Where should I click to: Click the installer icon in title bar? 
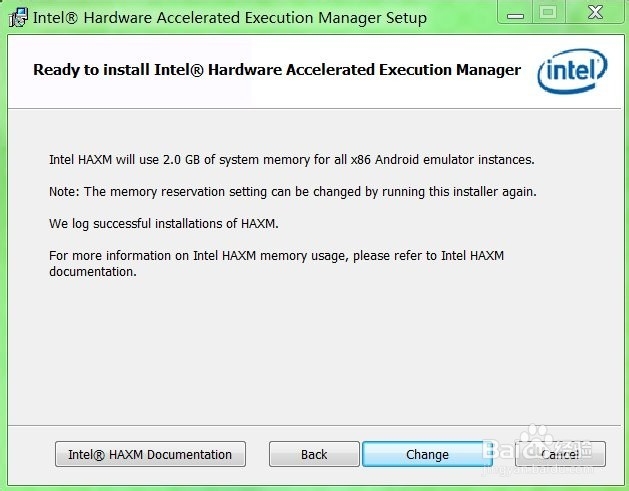[x=18, y=18]
